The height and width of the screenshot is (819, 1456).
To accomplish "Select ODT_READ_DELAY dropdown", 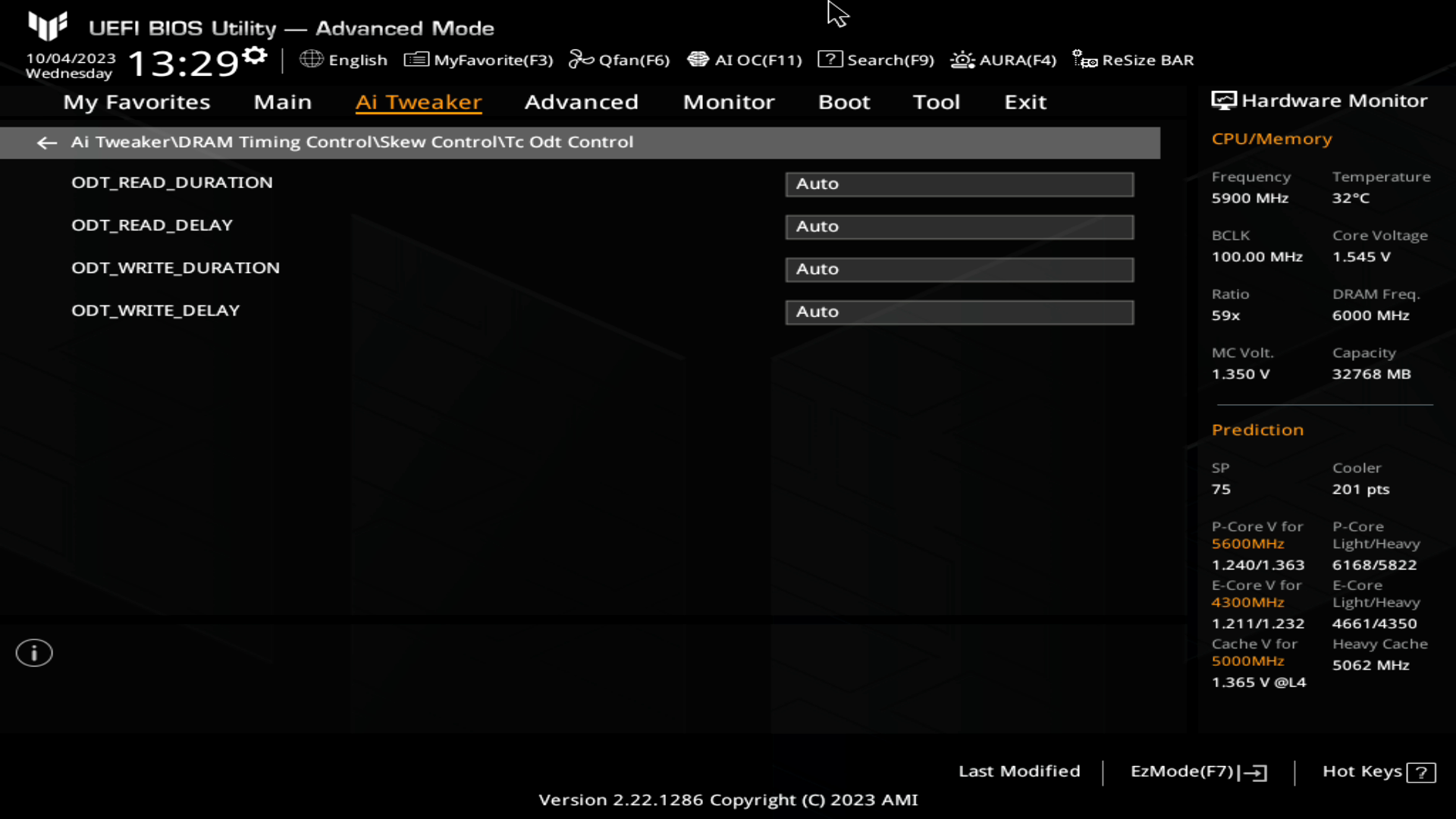I will click(958, 225).
